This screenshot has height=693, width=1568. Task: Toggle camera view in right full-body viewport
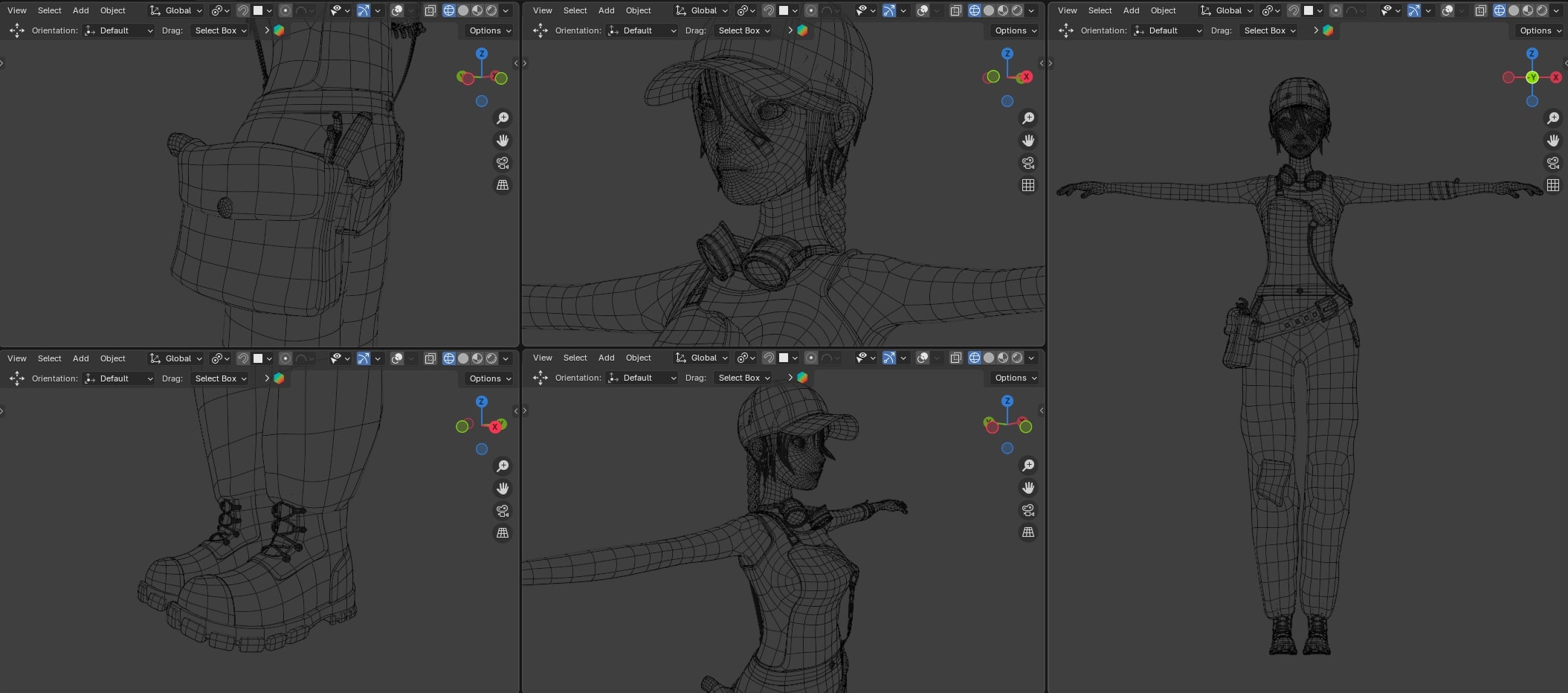[x=1553, y=163]
